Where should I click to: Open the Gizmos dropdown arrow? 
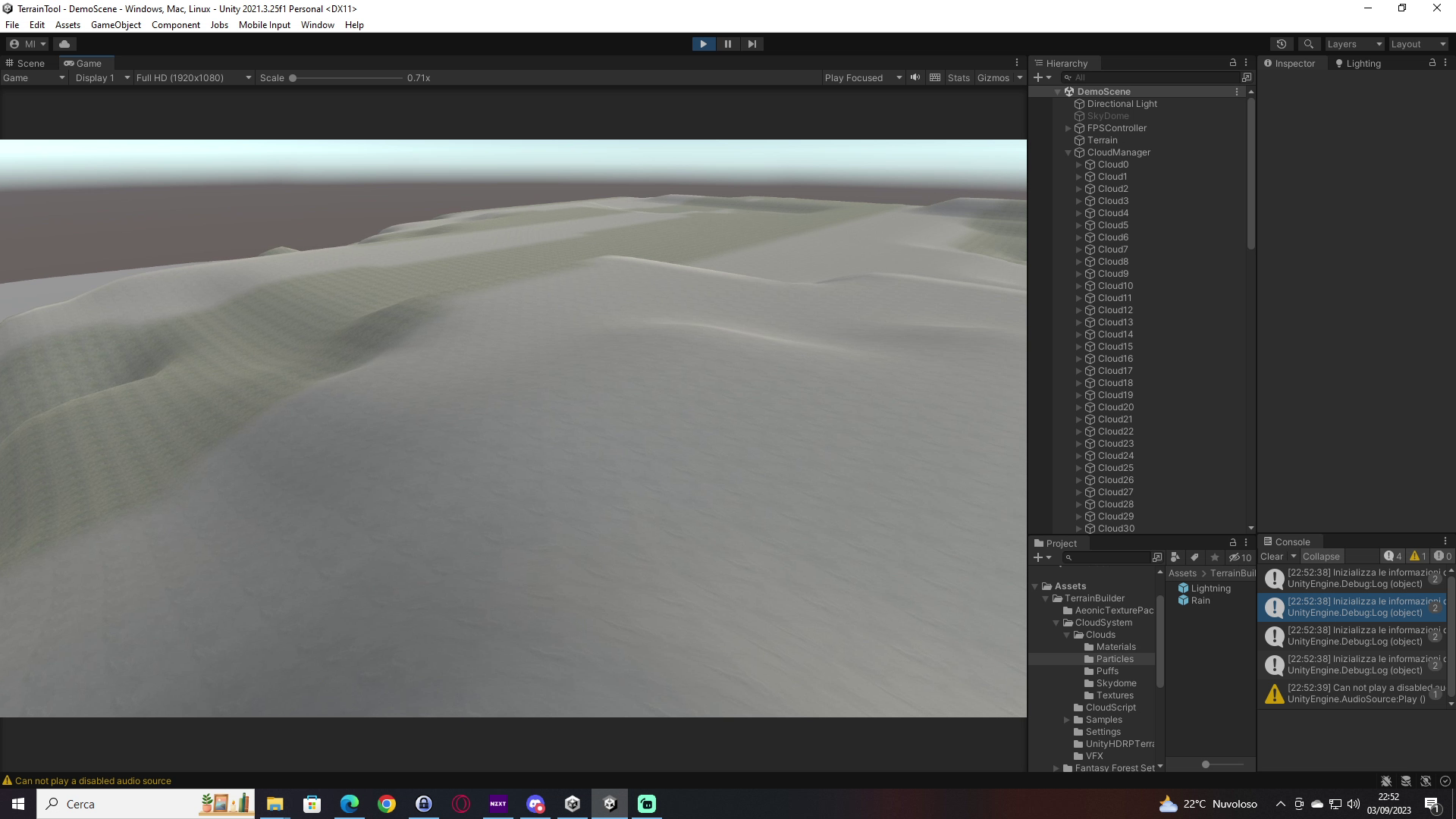[1019, 78]
